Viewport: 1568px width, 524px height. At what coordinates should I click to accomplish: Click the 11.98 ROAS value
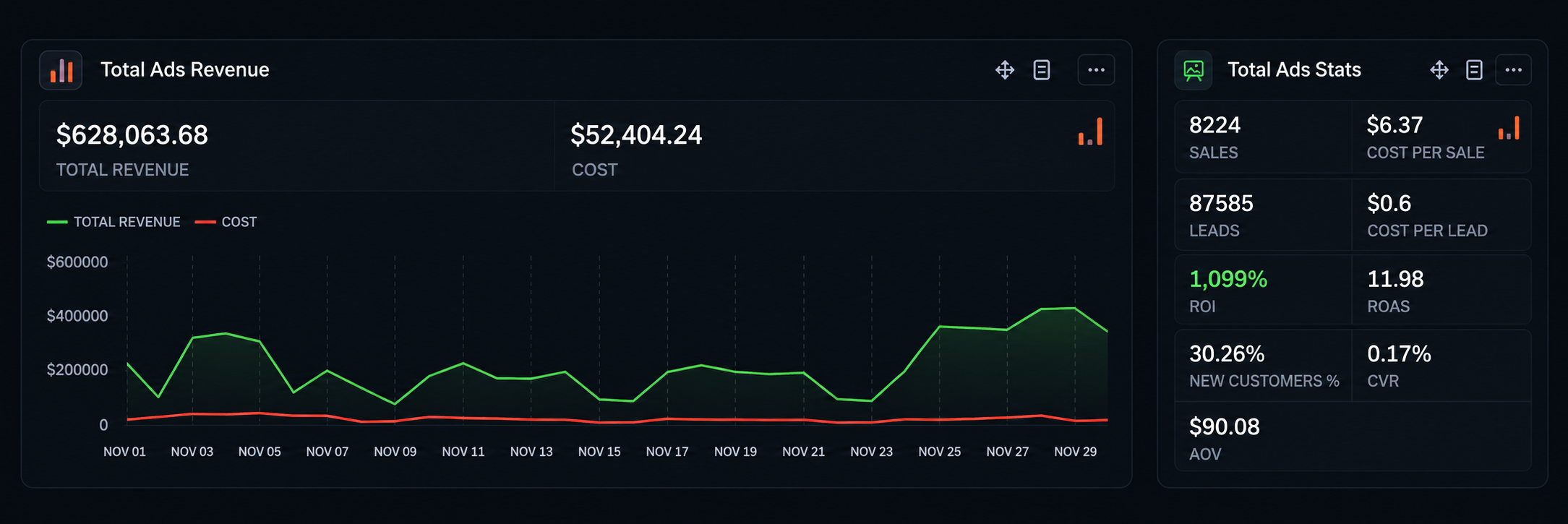click(1395, 279)
